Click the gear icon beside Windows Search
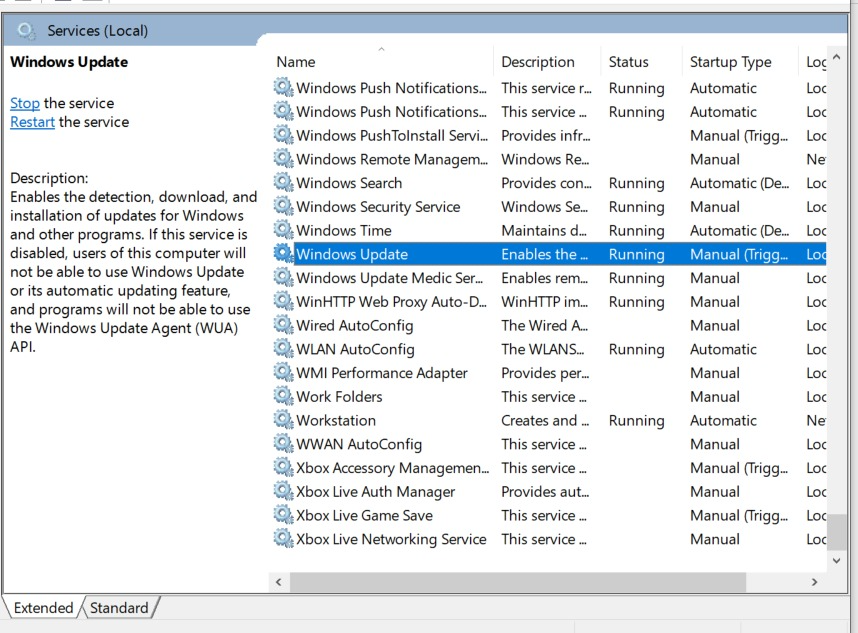858x633 pixels. (284, 183)
